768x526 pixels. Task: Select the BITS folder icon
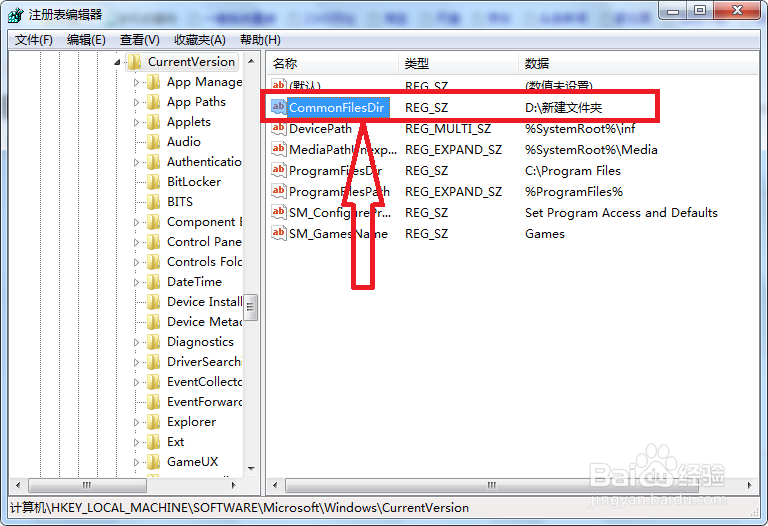pyautogui.click(x=154, y=202)
